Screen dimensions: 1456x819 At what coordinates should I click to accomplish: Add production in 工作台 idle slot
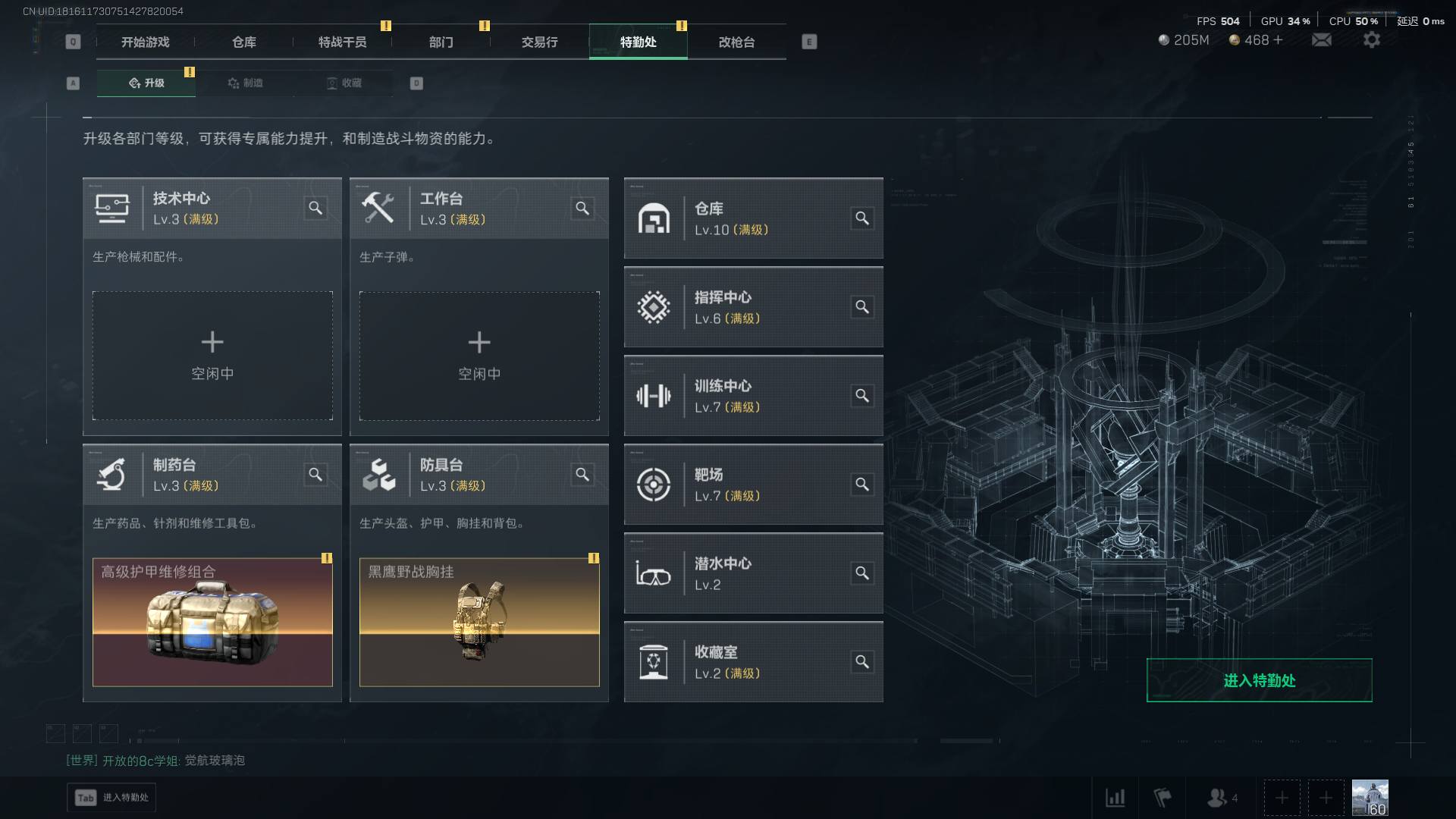click(479, 356)
